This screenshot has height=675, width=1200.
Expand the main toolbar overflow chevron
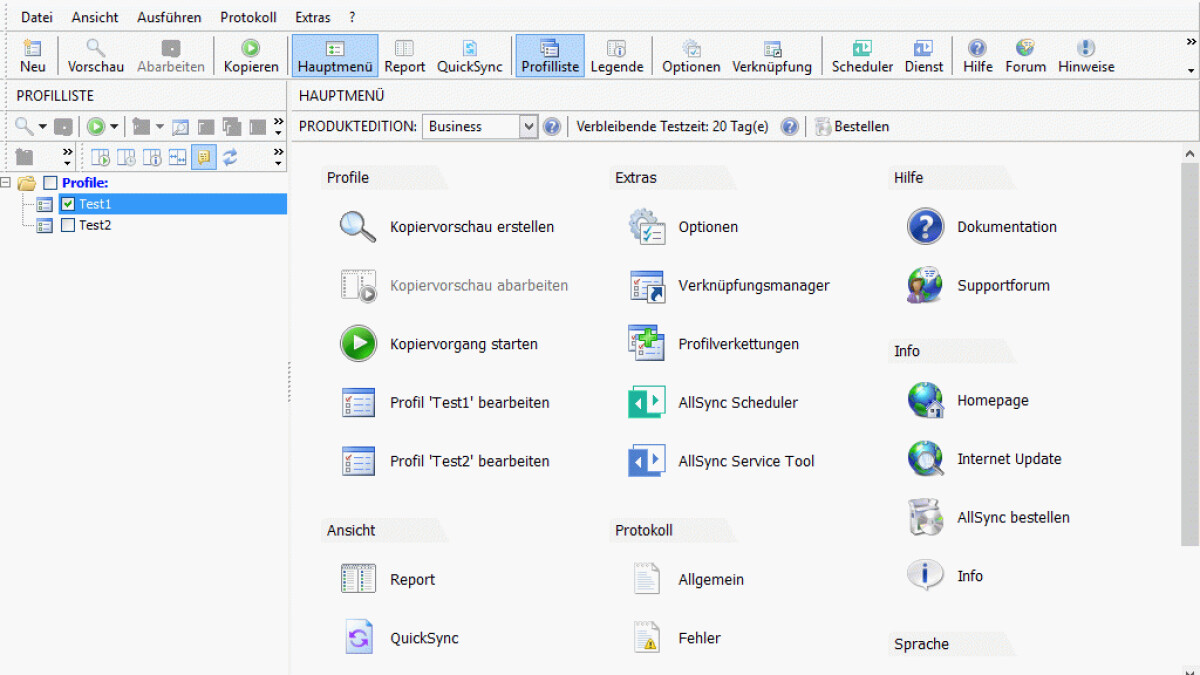[x=1190, y=42]
